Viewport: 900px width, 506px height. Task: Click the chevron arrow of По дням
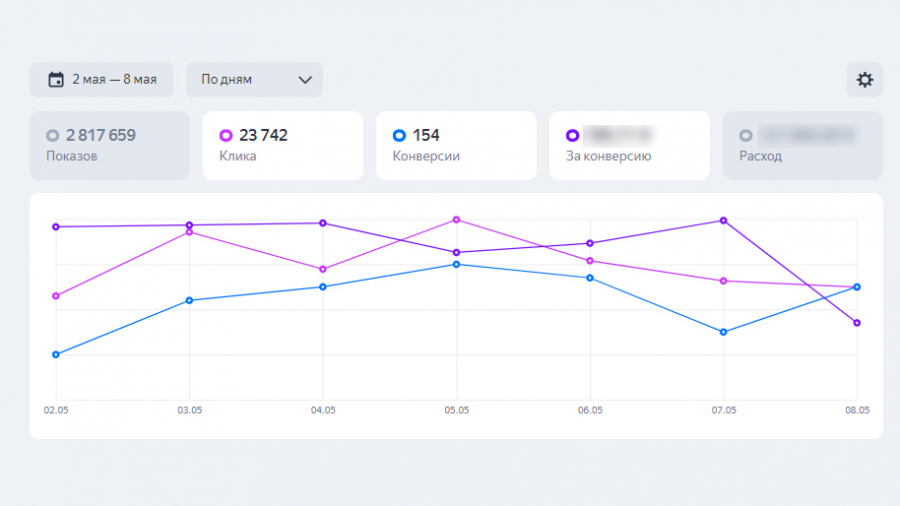[x=305, y=80]
